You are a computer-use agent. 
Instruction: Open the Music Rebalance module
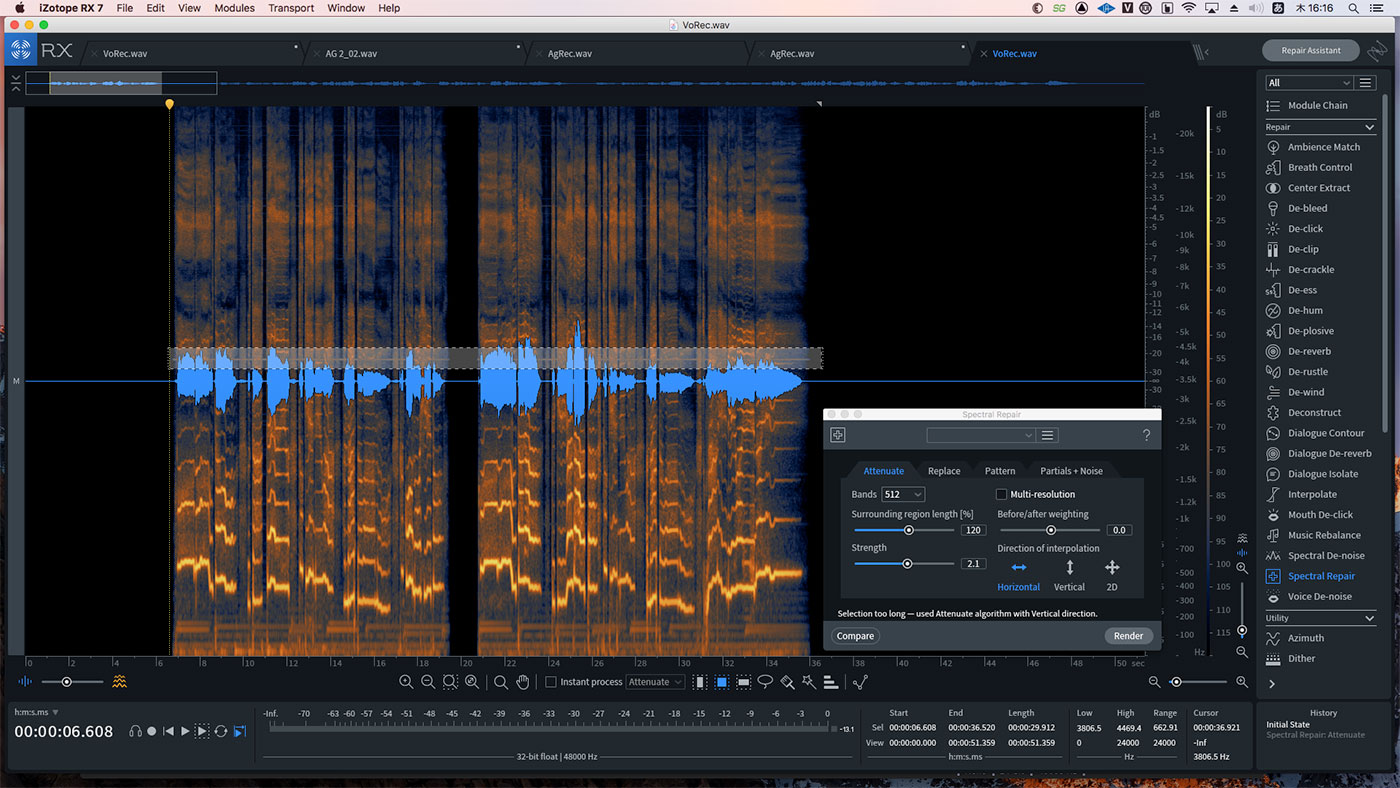click(1314, 535)
